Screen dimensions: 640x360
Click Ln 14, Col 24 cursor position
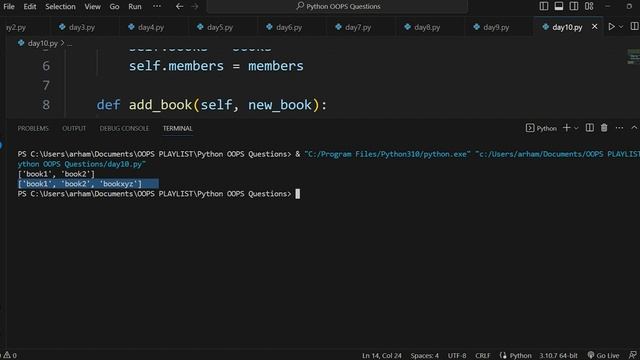point(382,356)
